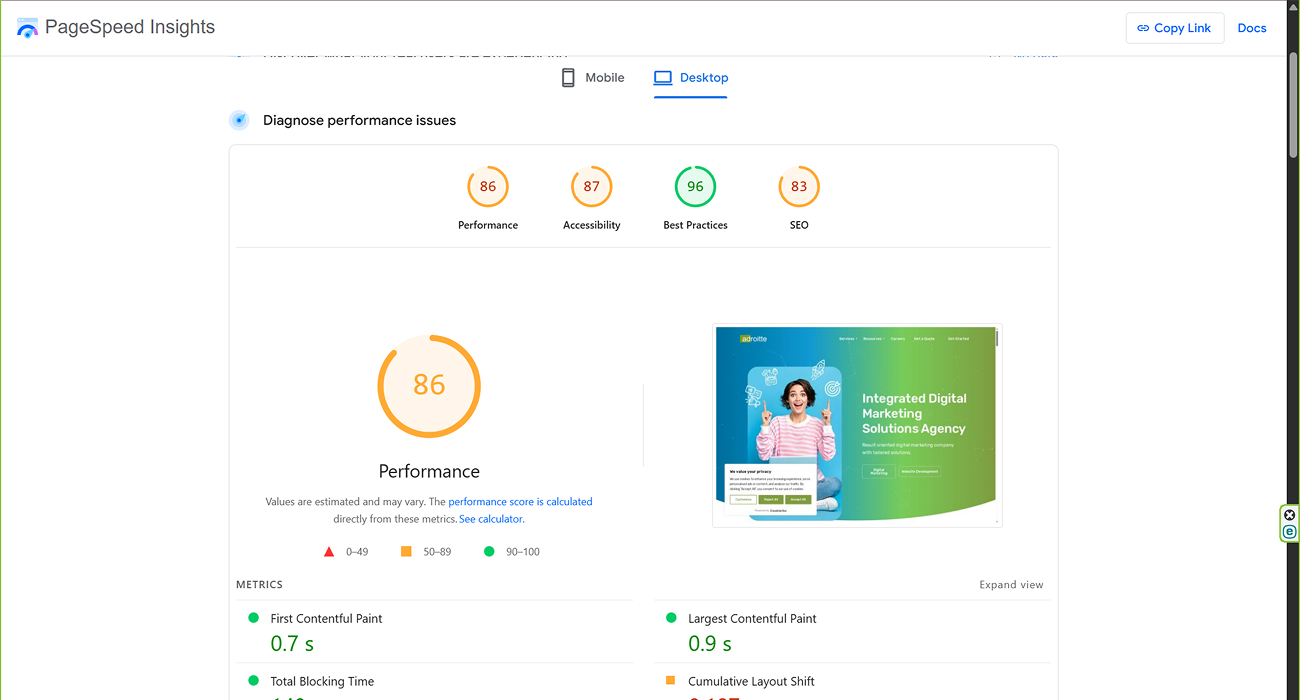Viewport: 1300px width, 700px height.
Task: Click the 0.7 s First Contentful Paint value
Action: pyautogui.click(x=292, y=644)
